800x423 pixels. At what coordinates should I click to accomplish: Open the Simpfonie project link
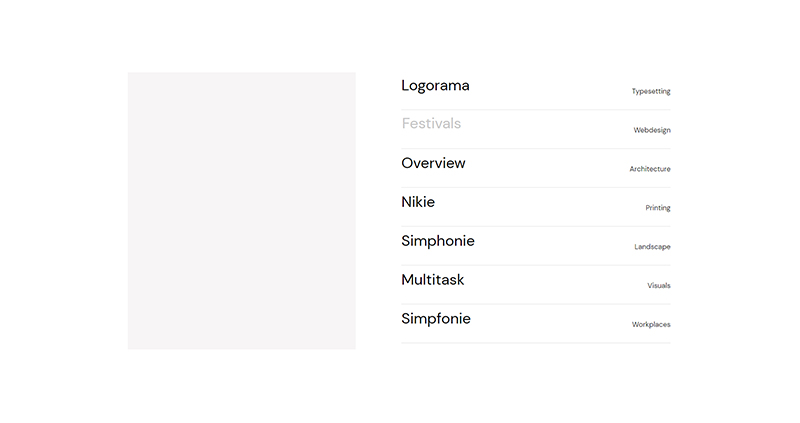click(x=436, y=319)
